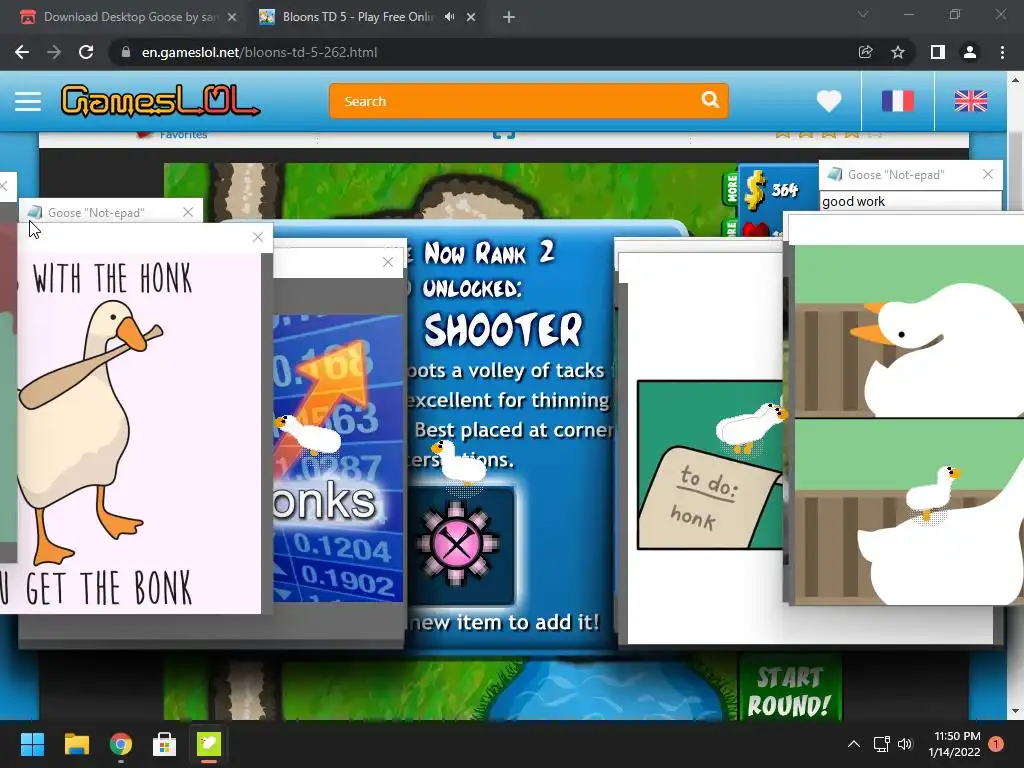Close the 'With the honk' meme window
Viewport: 1024px width, 768px height.
(x=257, y=237)
